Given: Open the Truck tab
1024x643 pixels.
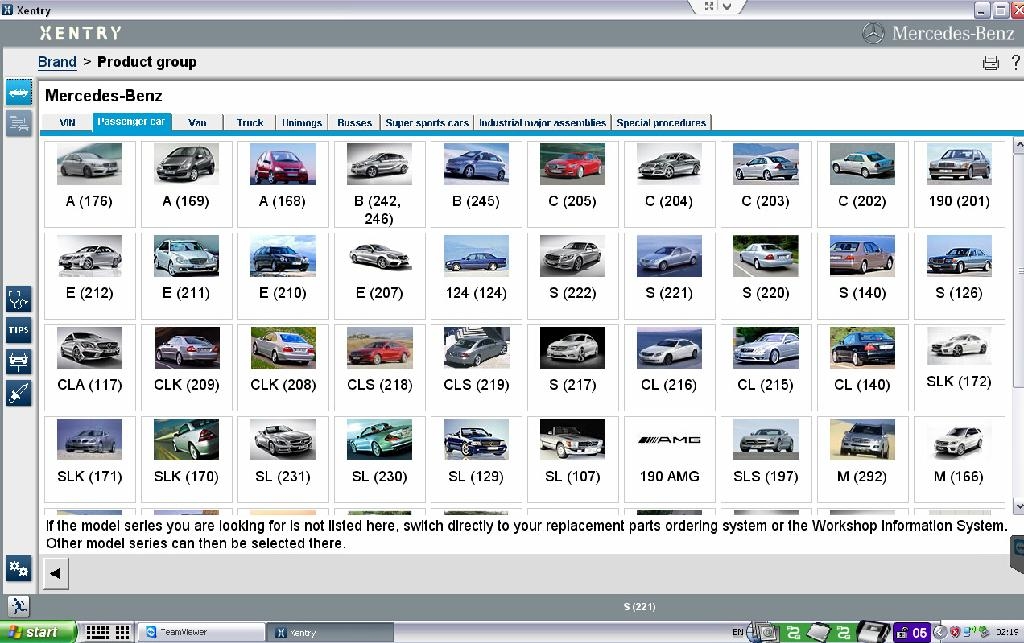Looking at the screenshot, I should (249, 123).
